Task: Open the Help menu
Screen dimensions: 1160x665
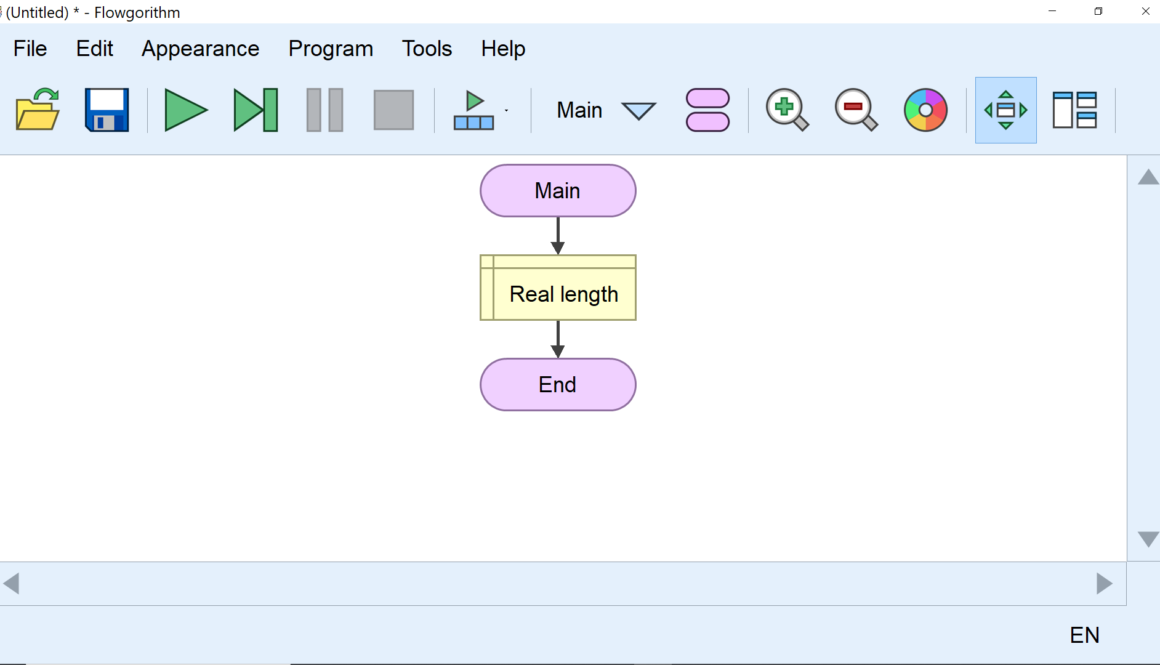Action: [503, 49]
